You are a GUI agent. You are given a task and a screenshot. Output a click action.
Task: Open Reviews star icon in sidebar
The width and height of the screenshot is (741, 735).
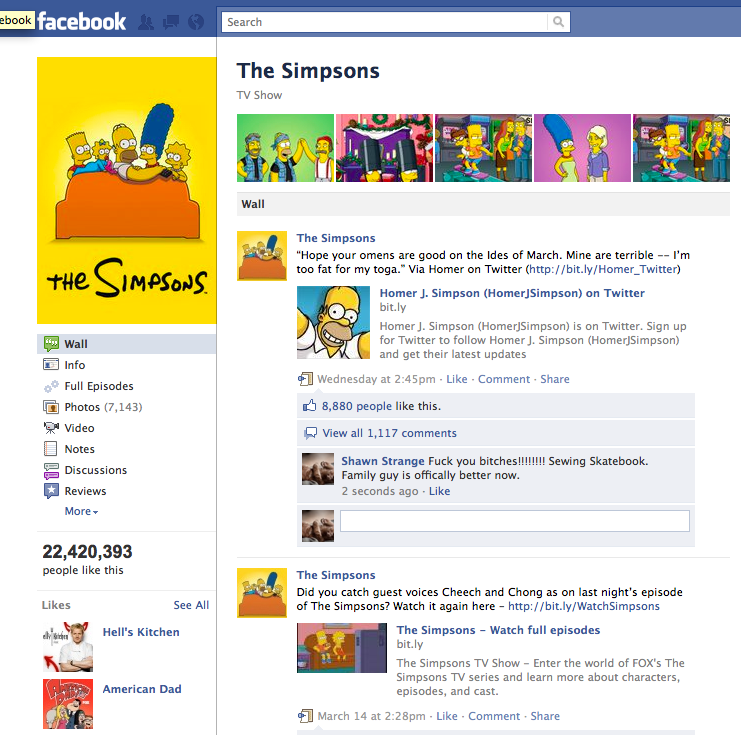click(51, 491)
